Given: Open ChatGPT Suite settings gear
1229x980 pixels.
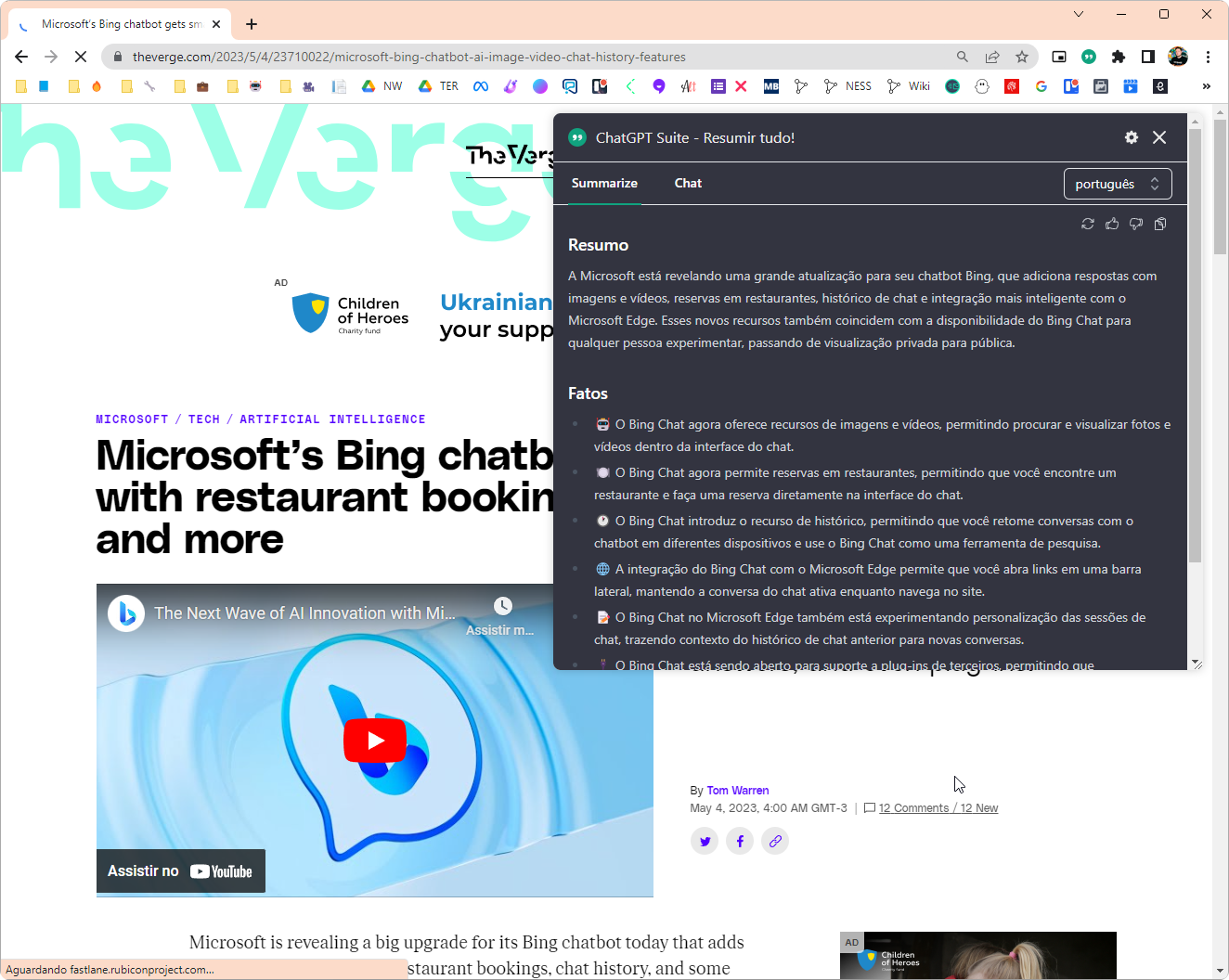Looking at the screenshot, I should (x=1131, y=137).
